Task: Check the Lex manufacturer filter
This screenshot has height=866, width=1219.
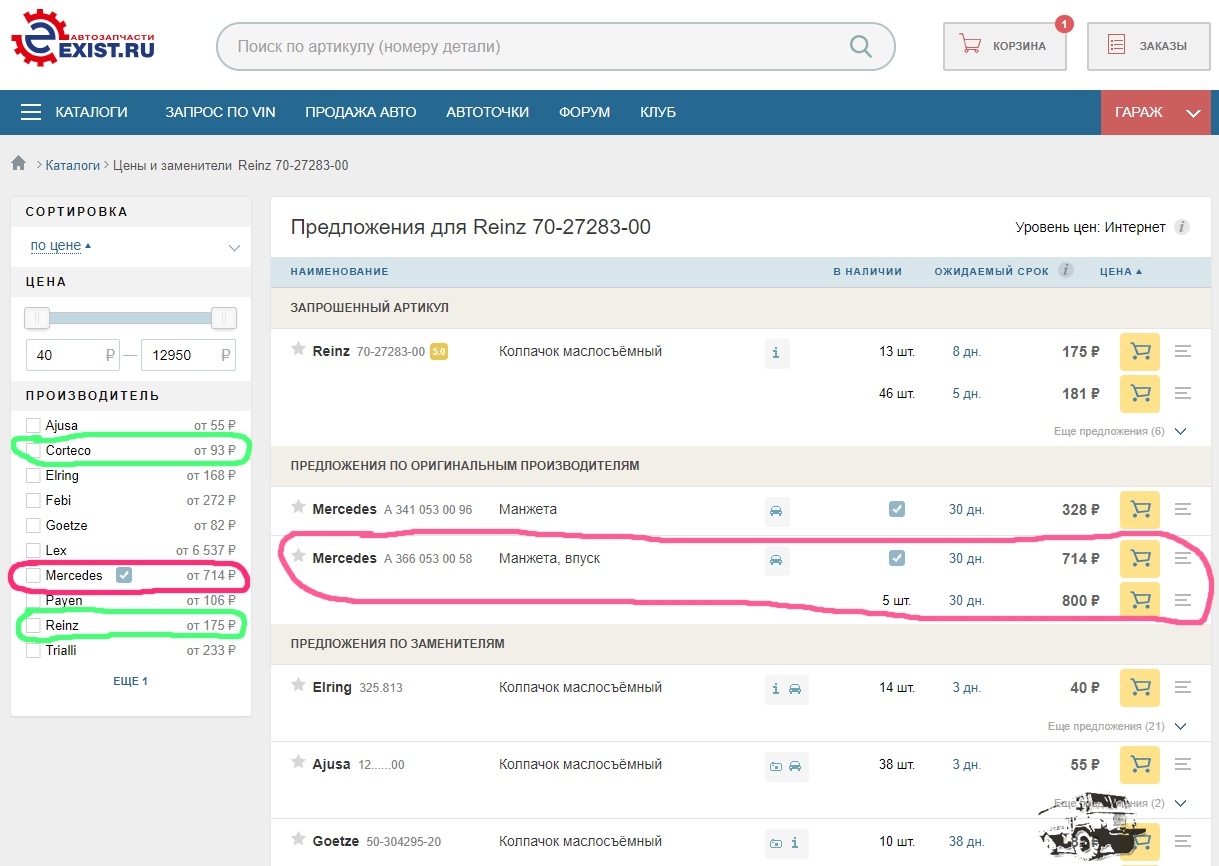Action: coord(34,551)
